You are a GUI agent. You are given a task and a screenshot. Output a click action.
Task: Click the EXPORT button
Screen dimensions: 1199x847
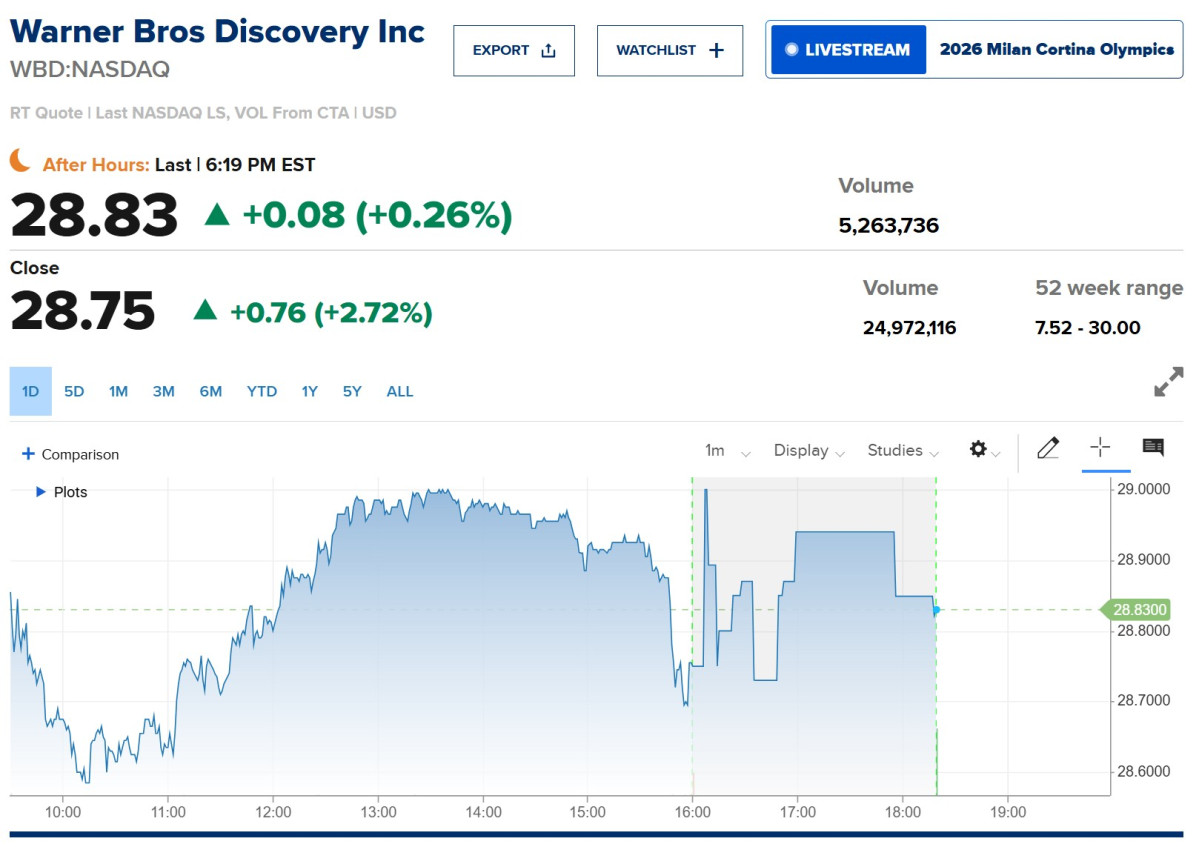[514, 50]
